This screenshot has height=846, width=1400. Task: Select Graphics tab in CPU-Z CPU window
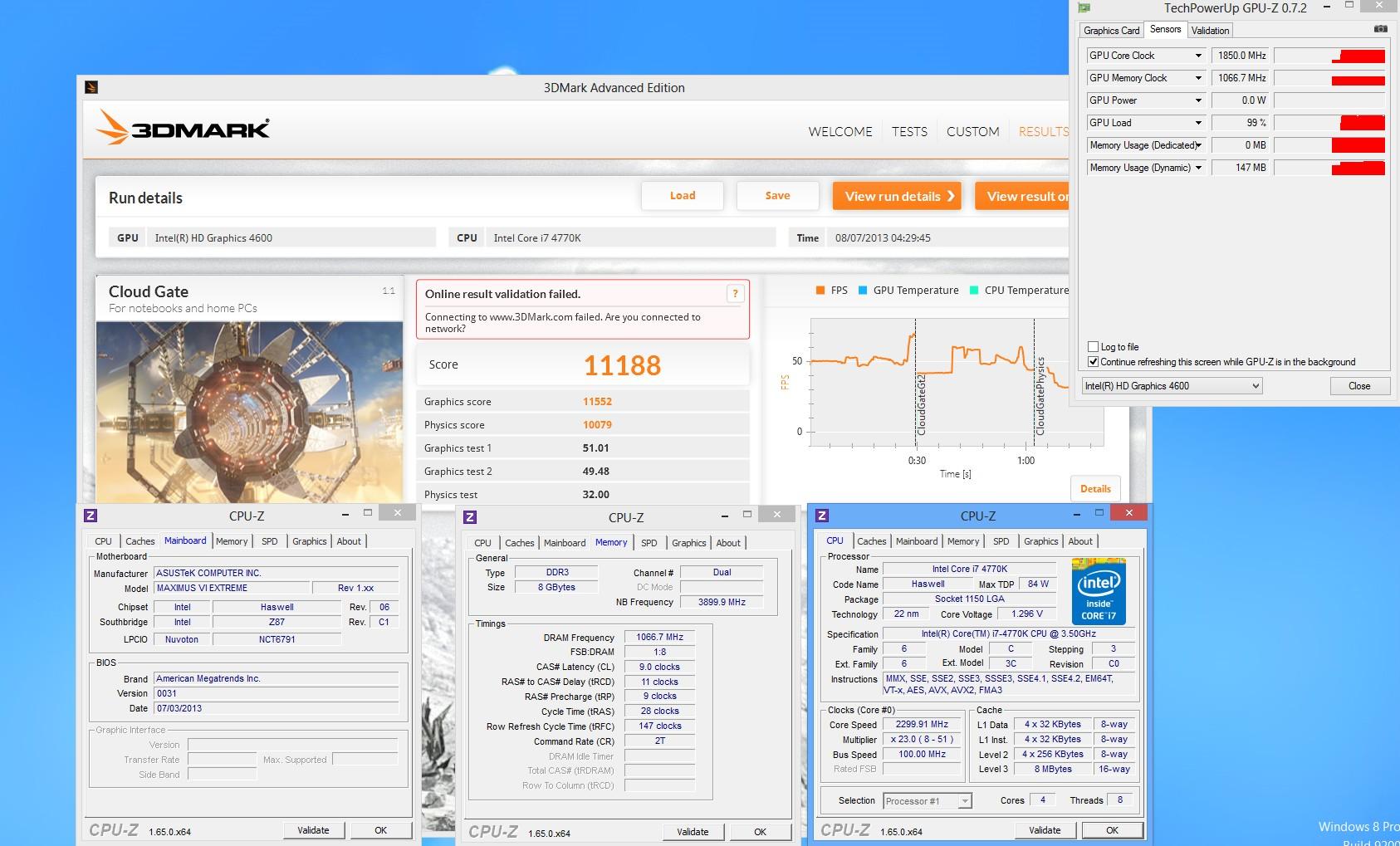[x=1040, y=541]
